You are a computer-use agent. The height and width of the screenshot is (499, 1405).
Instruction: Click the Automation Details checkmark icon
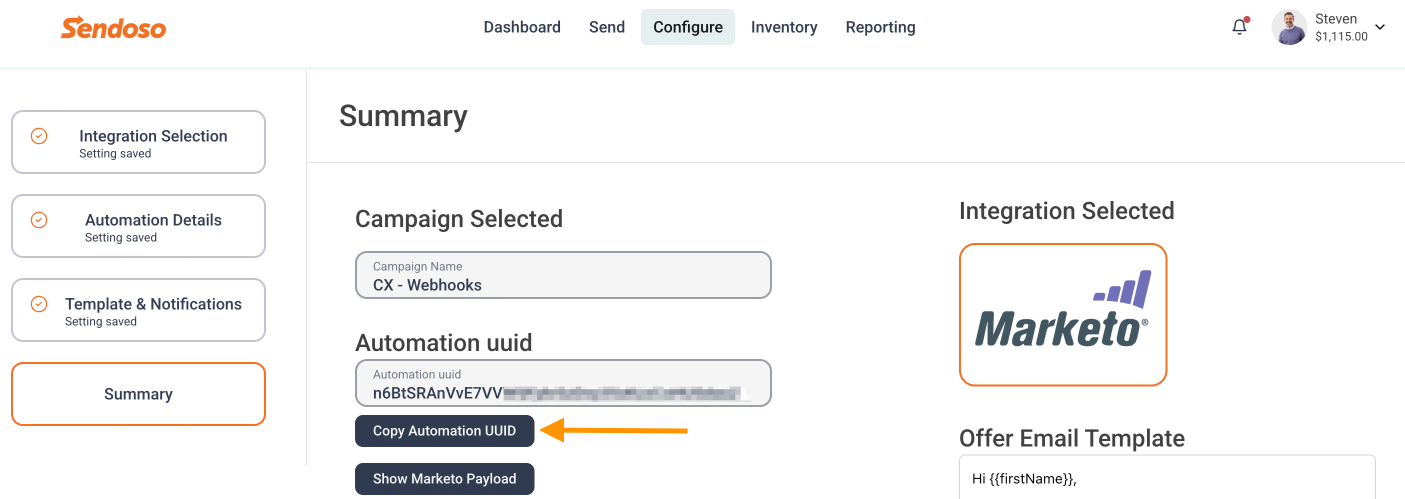pos(39,220)
